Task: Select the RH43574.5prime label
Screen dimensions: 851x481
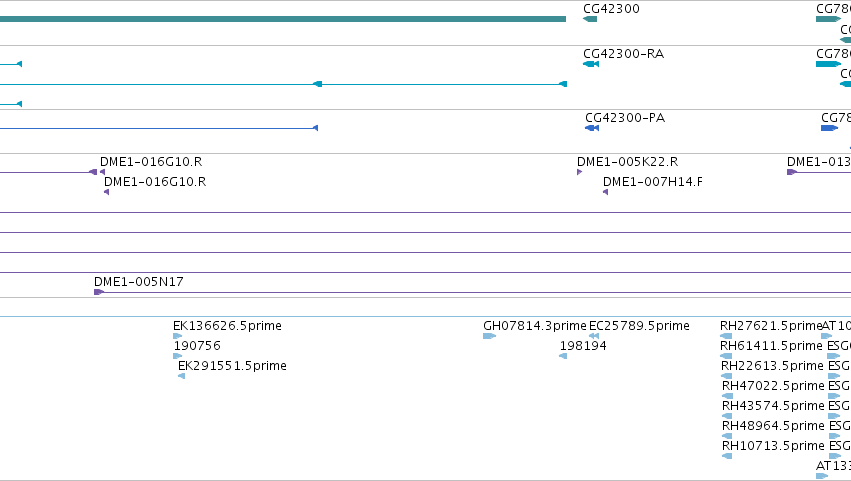Action: point(773,406)
